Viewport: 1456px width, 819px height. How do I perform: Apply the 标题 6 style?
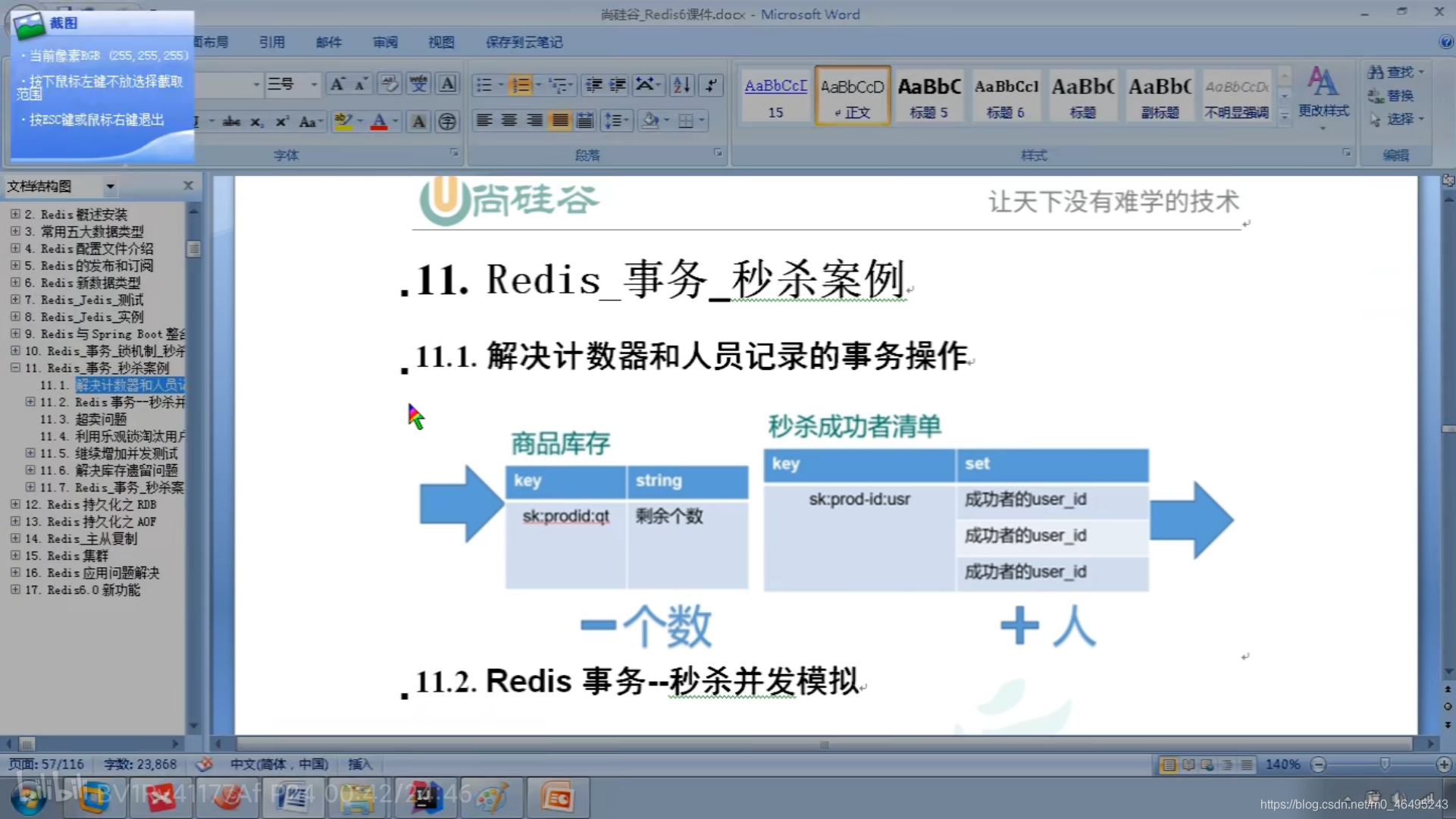pyautogui.click(x=1006, y=96)
